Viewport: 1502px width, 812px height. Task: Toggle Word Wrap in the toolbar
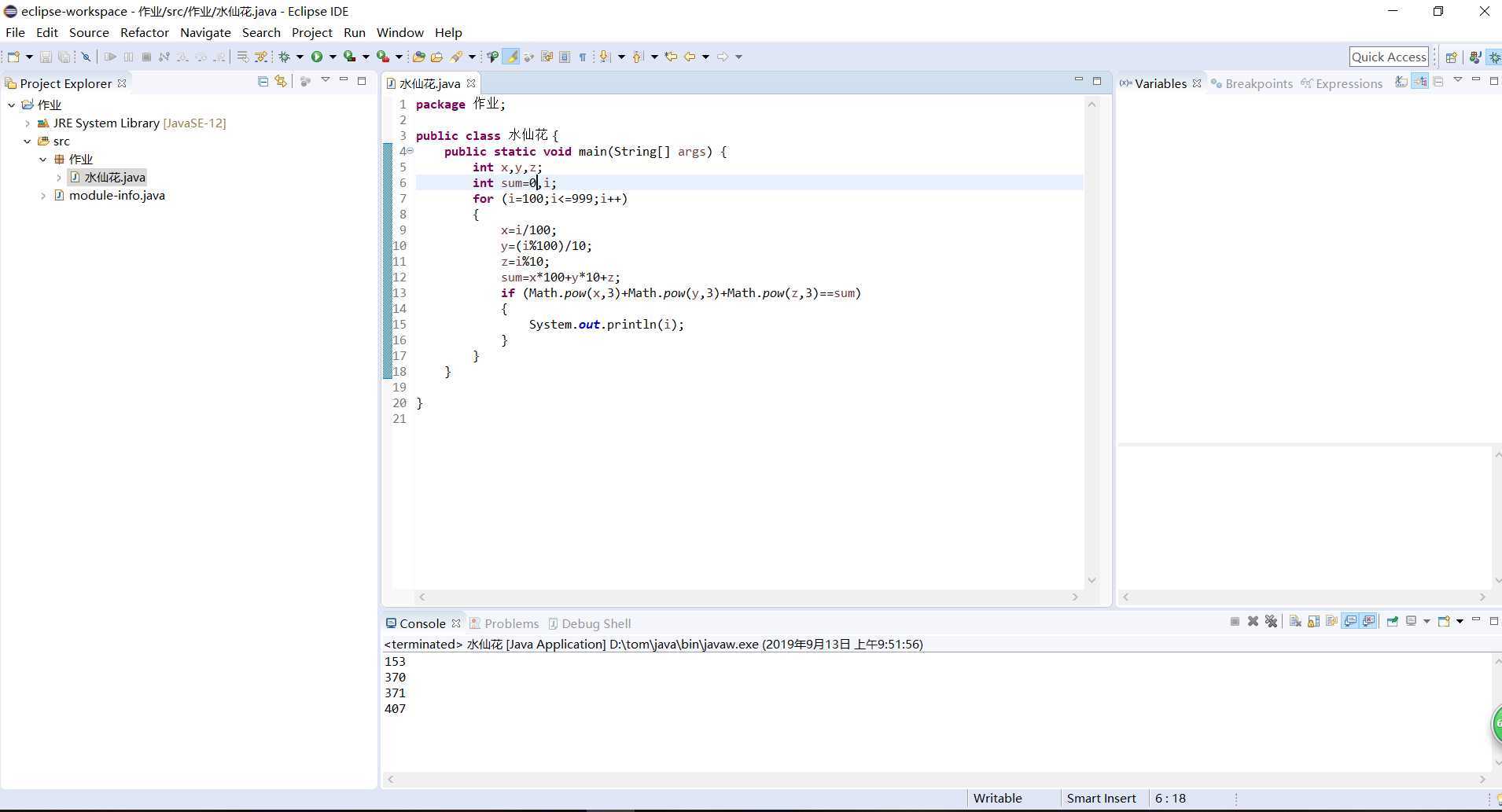[547, 57]
